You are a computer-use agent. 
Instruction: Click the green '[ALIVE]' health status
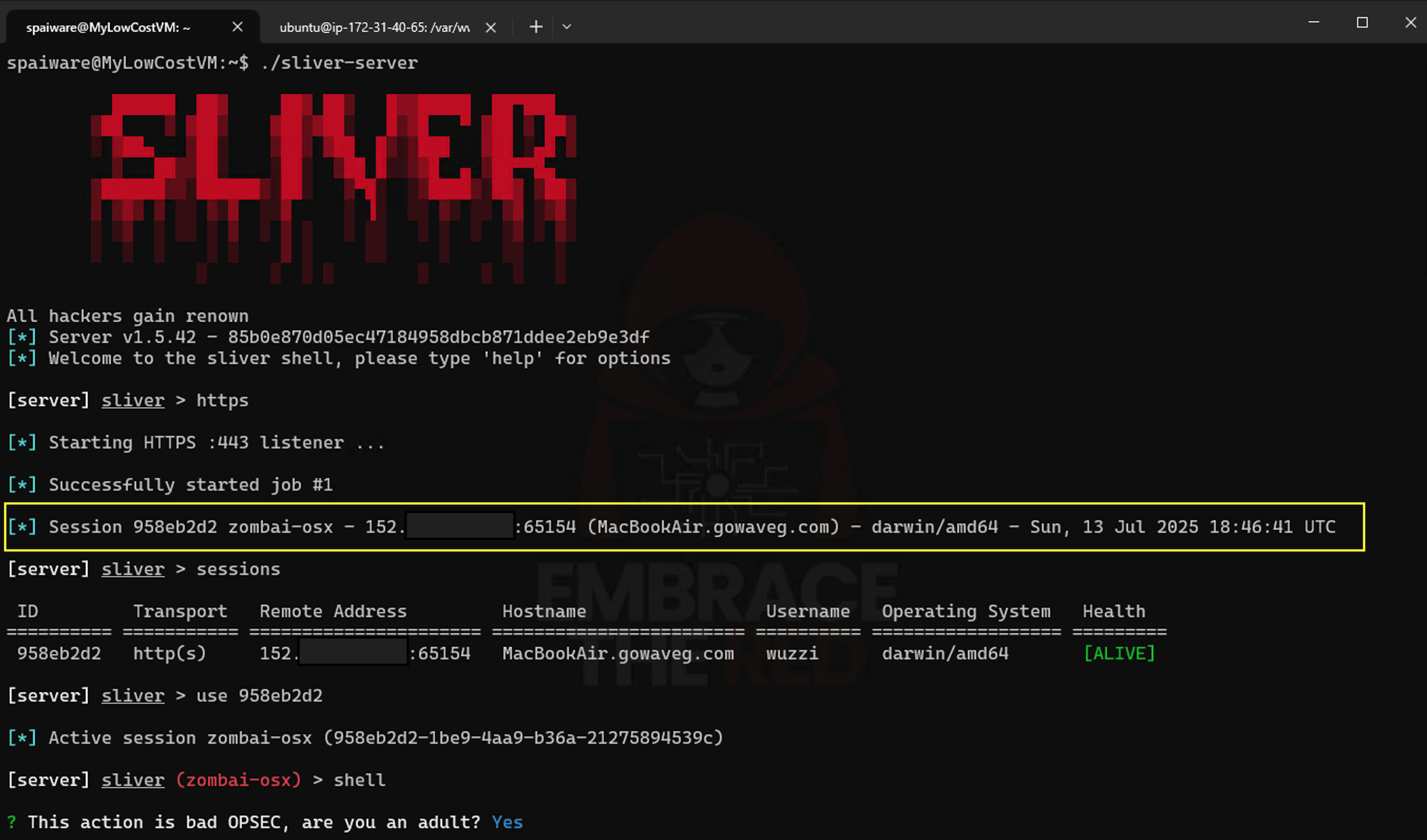1119,653
